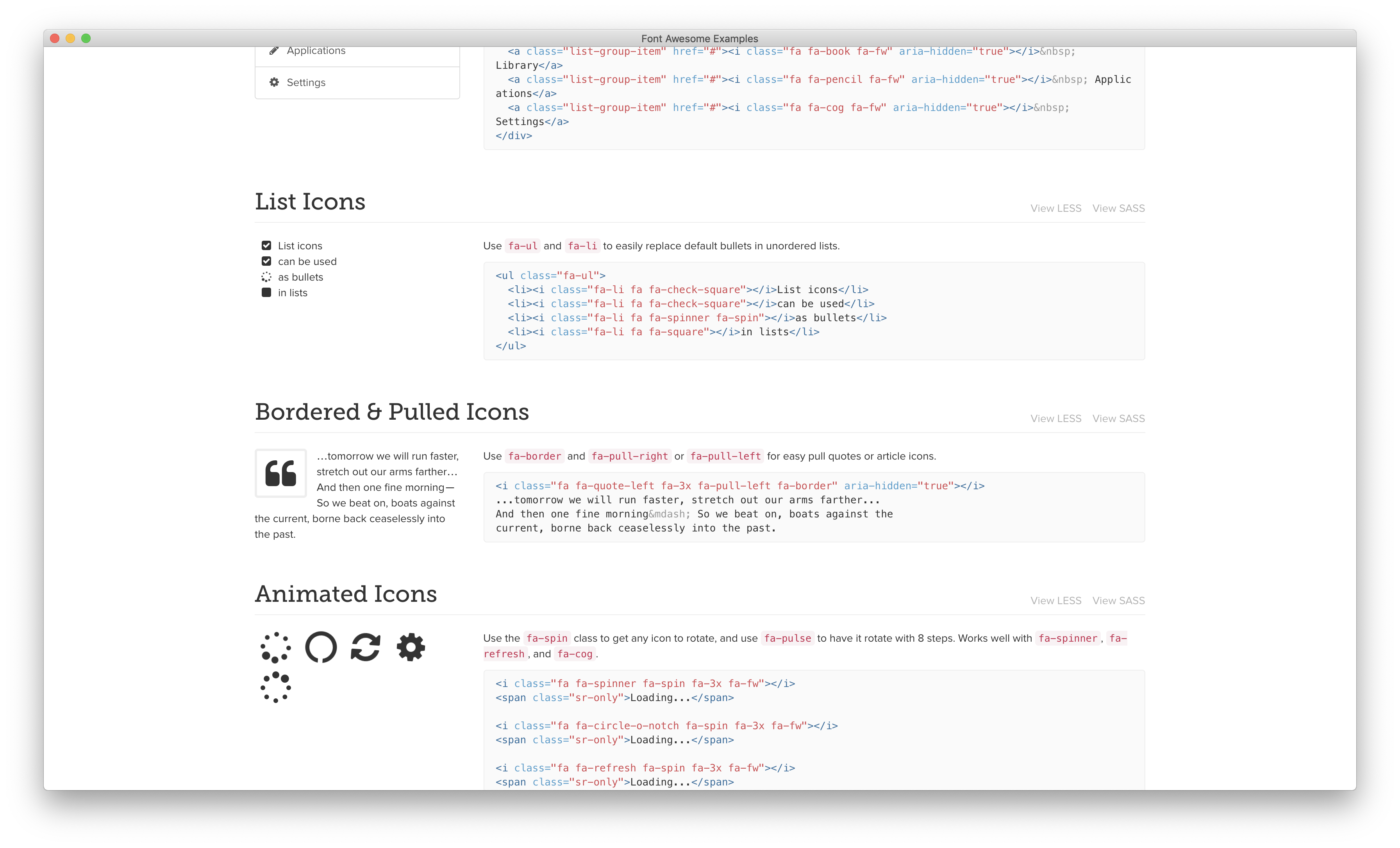
Task: Open View LESS for Animated Icons
Action: pyautogui.click(x=1056, y=600)
